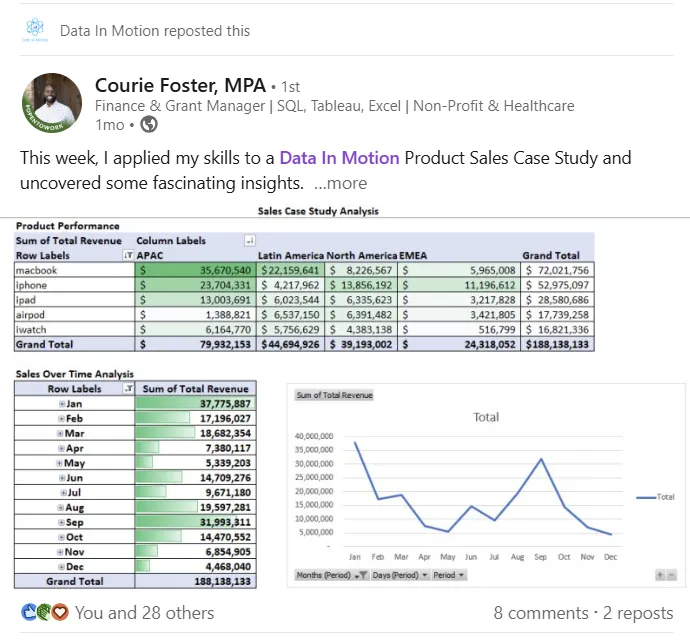Select the Sep revenue cell 31,993,311
690x640 pixels.
pyautogui.click(x=195, y=522)
